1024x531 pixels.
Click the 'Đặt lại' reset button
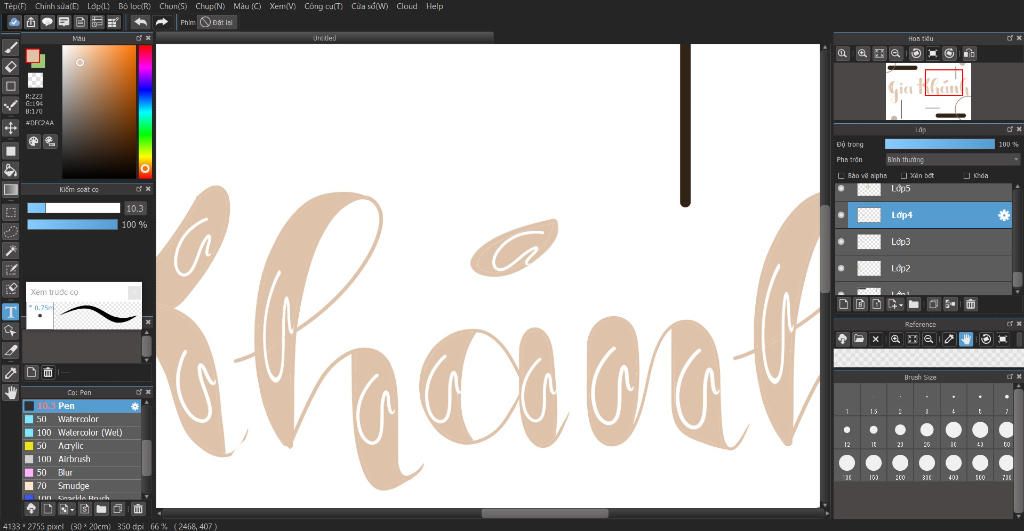[x=217, y=22]
